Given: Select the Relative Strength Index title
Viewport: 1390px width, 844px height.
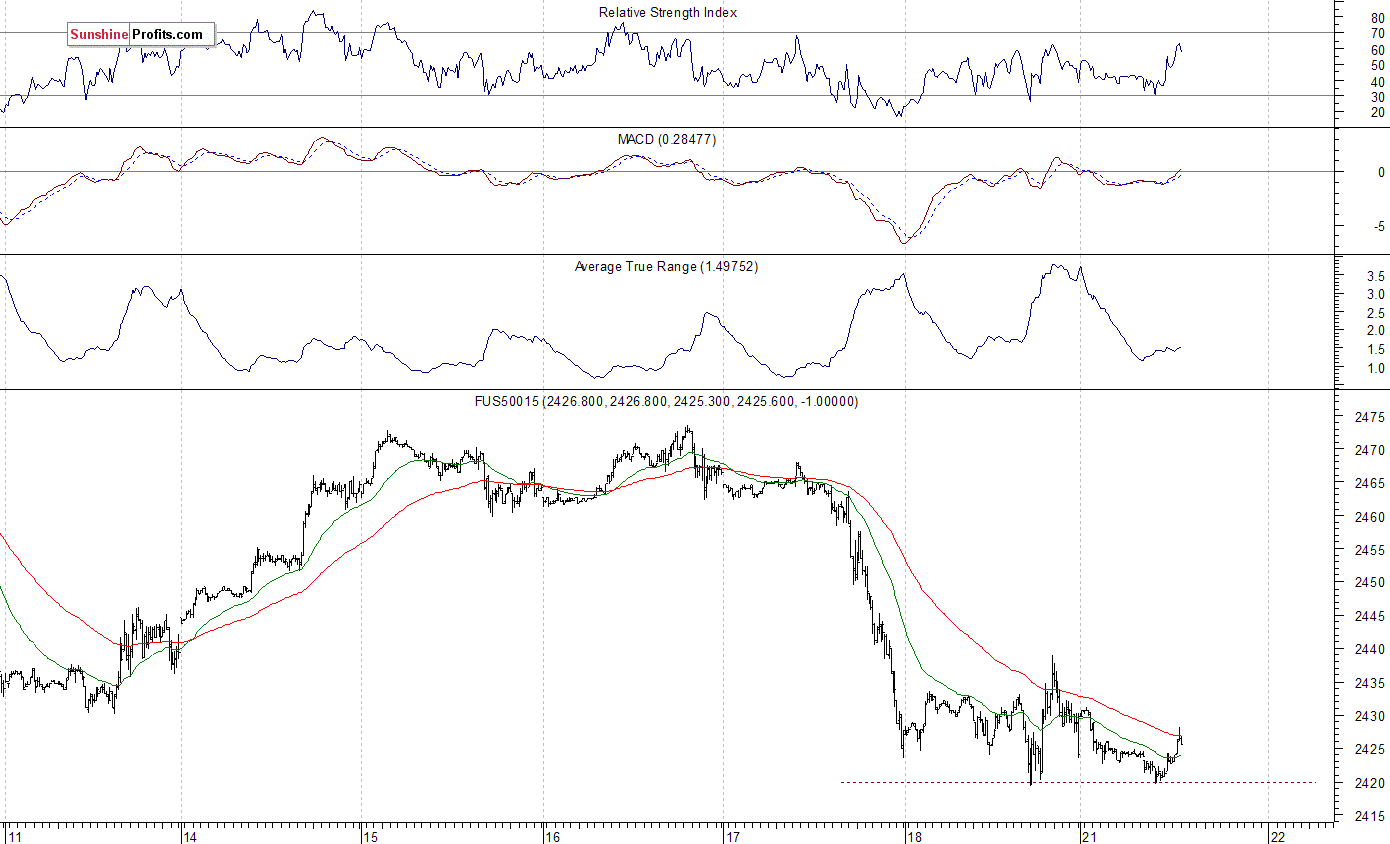Looking at the screenshot, I should [x=668, y=12].
